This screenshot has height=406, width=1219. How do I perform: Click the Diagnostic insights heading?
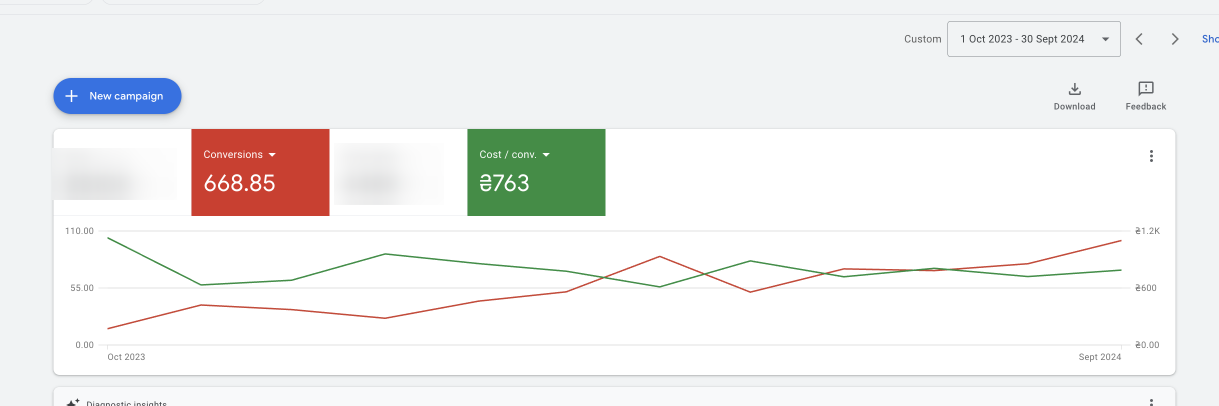[x=134, y=403]
